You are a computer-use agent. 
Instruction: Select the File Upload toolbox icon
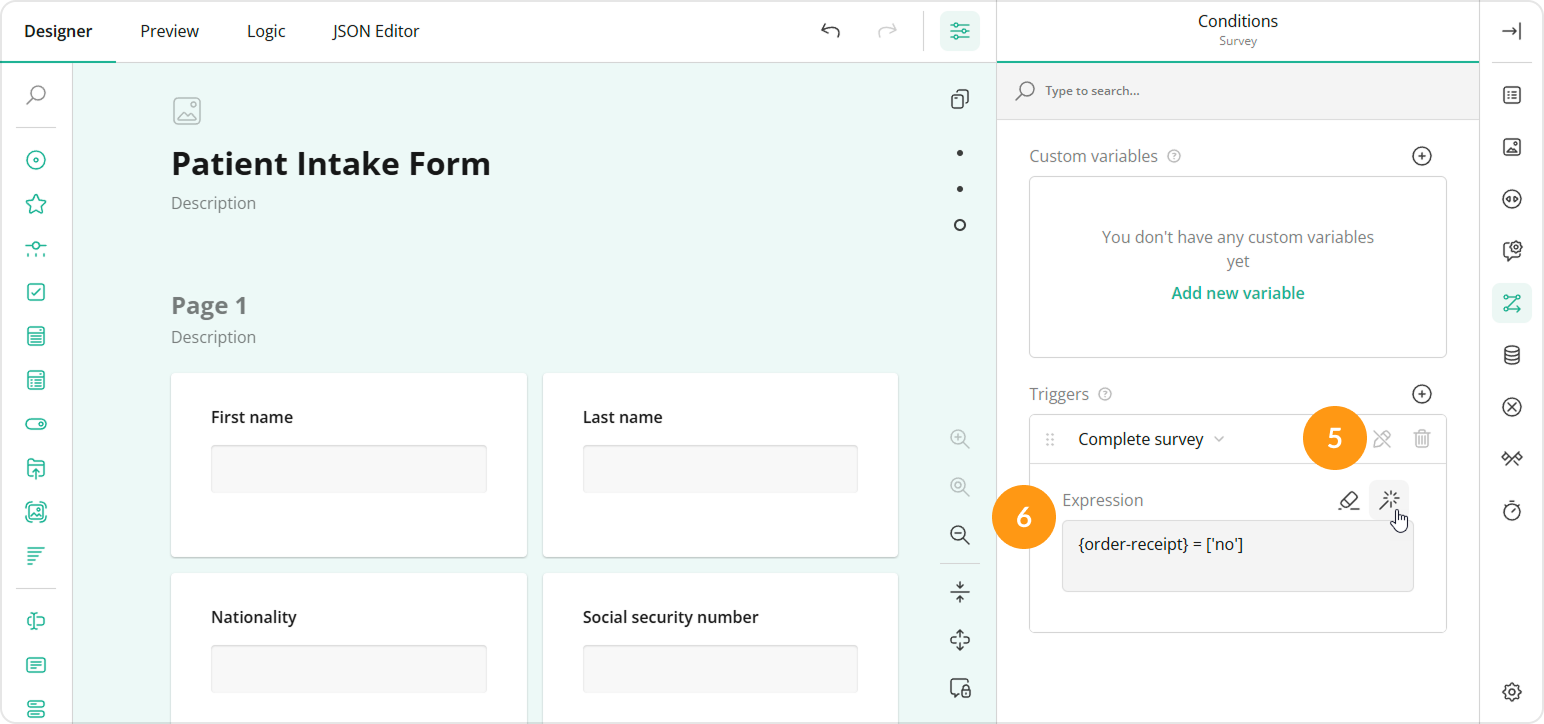point(35,467)
